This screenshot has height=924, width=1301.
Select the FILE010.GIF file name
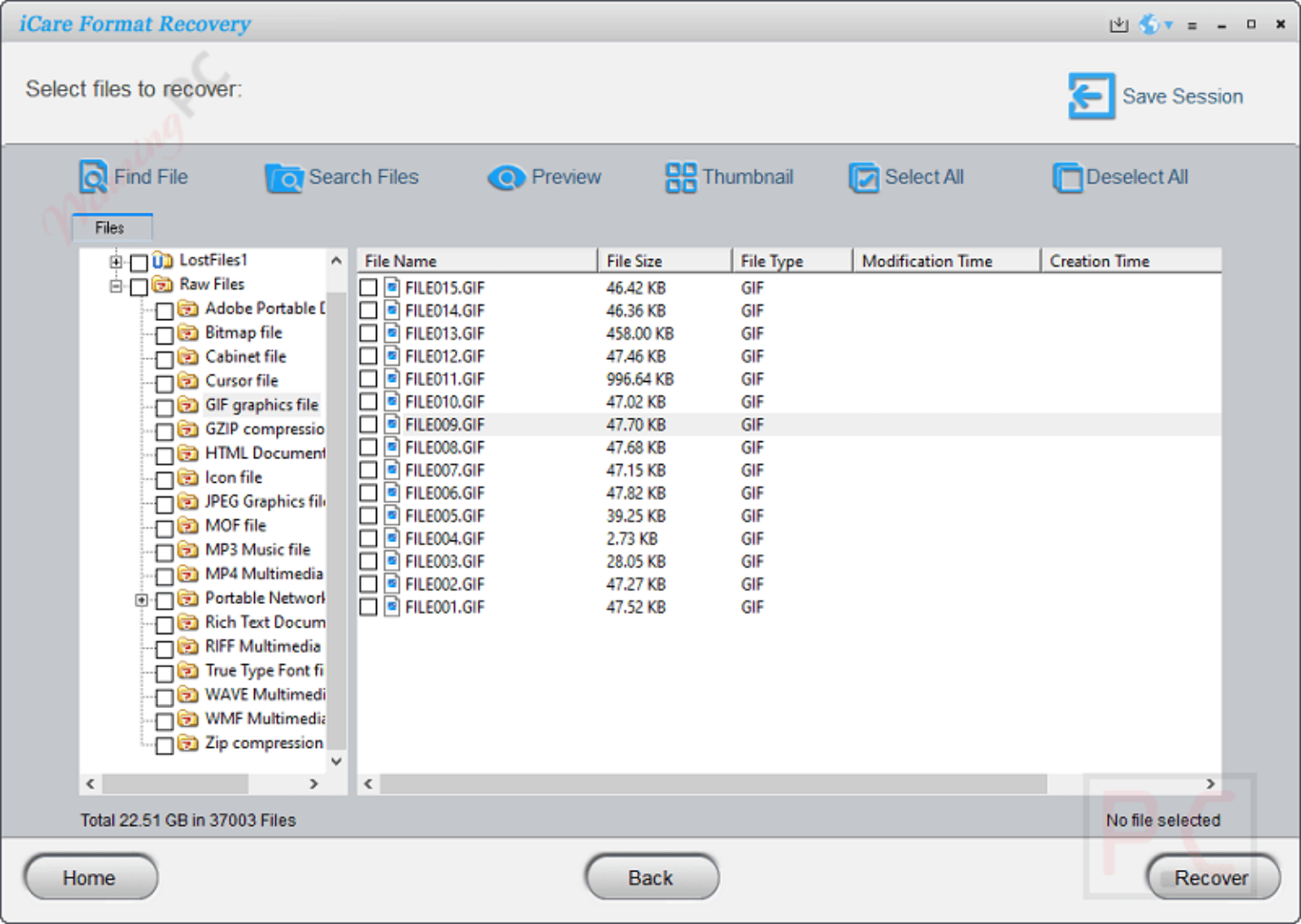pyautogui.click(x=445, y=401)
